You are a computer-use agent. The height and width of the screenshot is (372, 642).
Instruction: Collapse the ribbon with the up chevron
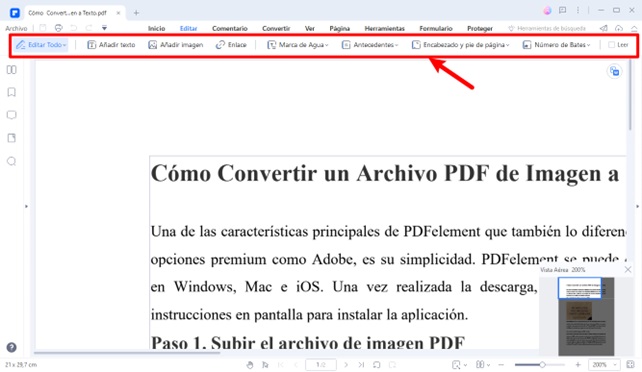tap(634, 28)
